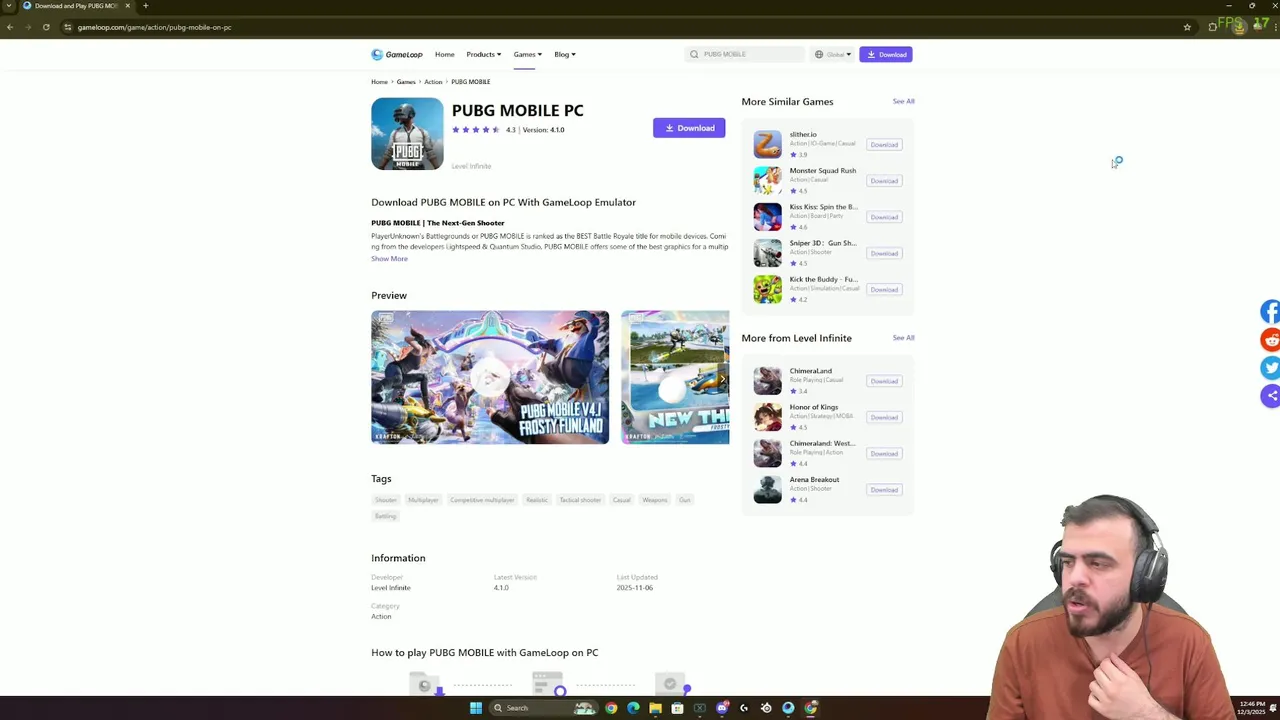Expand the Blog dropdown menu

565,54
